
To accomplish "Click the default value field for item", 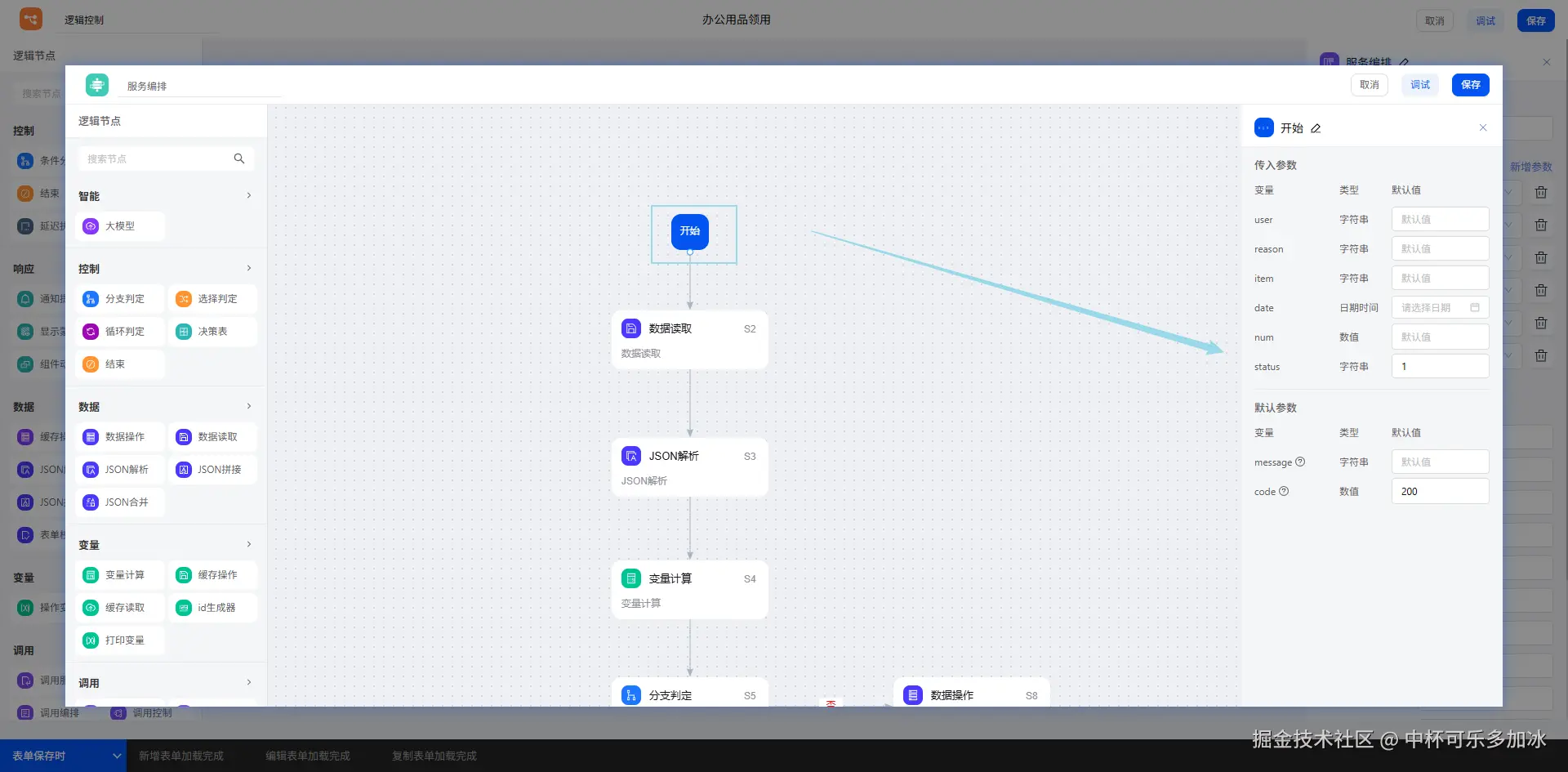I will coord(1440,278).
